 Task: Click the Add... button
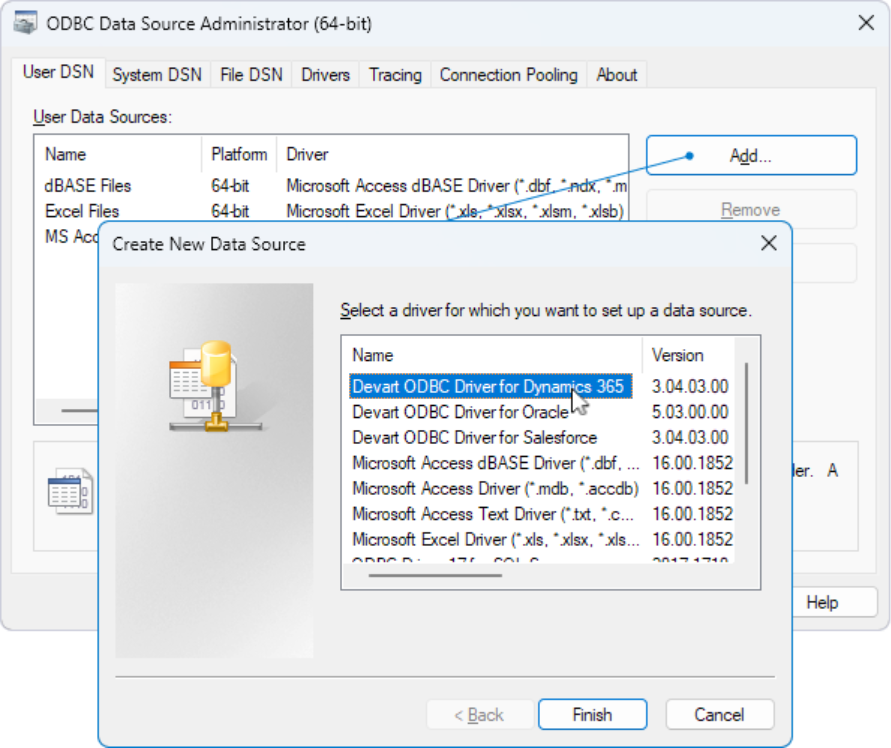(x=750, y=156)
